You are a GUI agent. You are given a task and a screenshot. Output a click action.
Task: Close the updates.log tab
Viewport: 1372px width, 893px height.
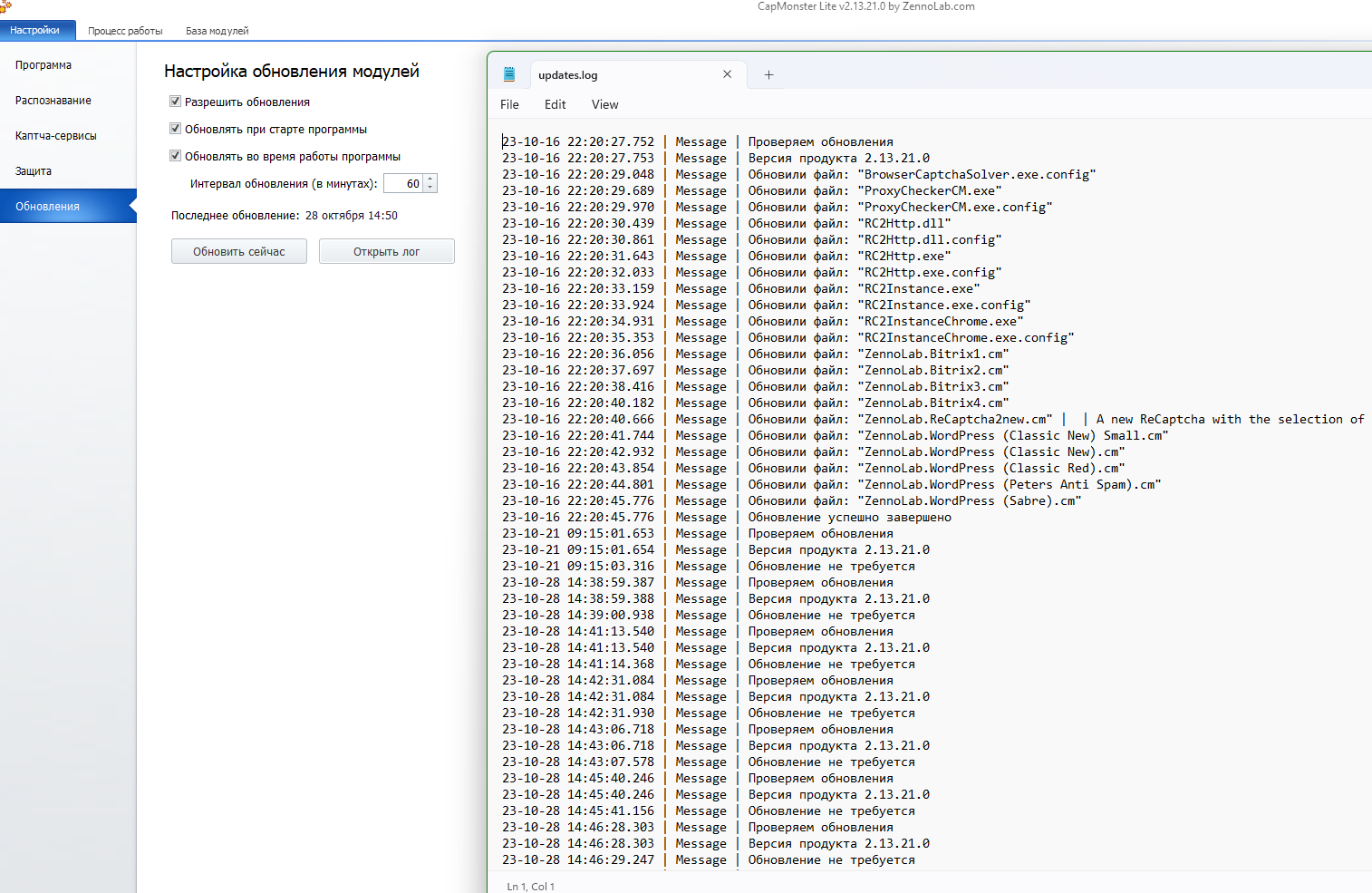pyautogui.click(x=727, y=74)
